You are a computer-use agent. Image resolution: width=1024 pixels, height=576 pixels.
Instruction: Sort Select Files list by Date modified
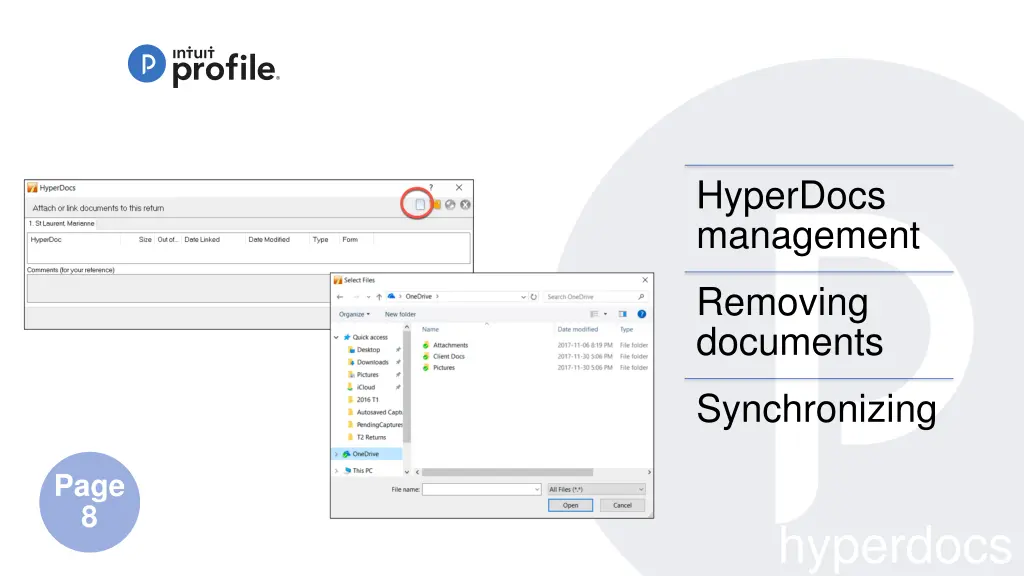577,330
